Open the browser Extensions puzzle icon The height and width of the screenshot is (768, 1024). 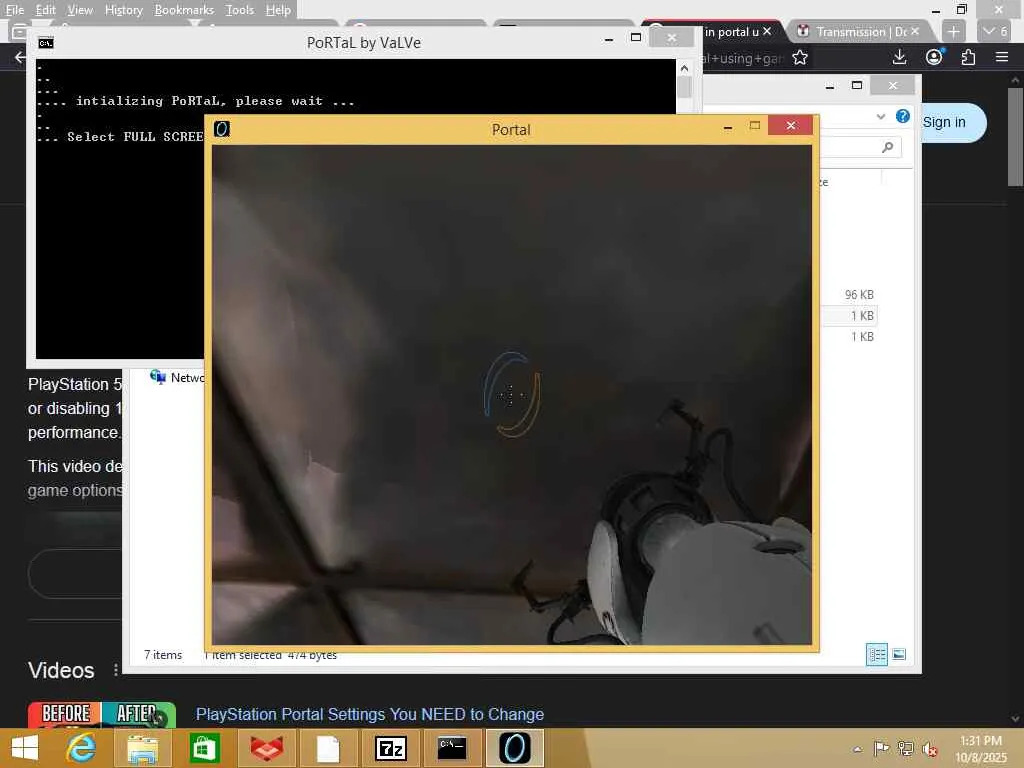coord(968,57)
